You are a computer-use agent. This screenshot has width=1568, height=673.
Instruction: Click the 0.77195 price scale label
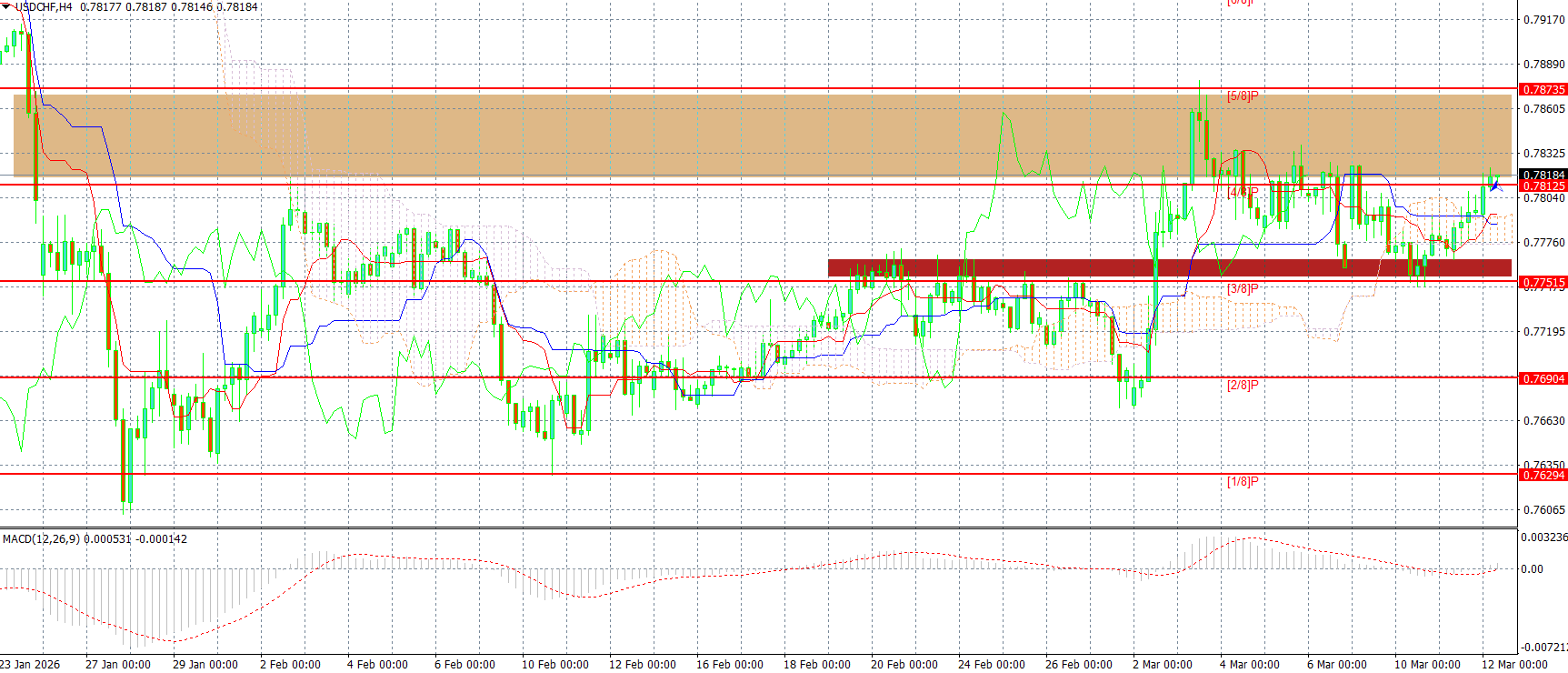click(x=1543, y=332)
